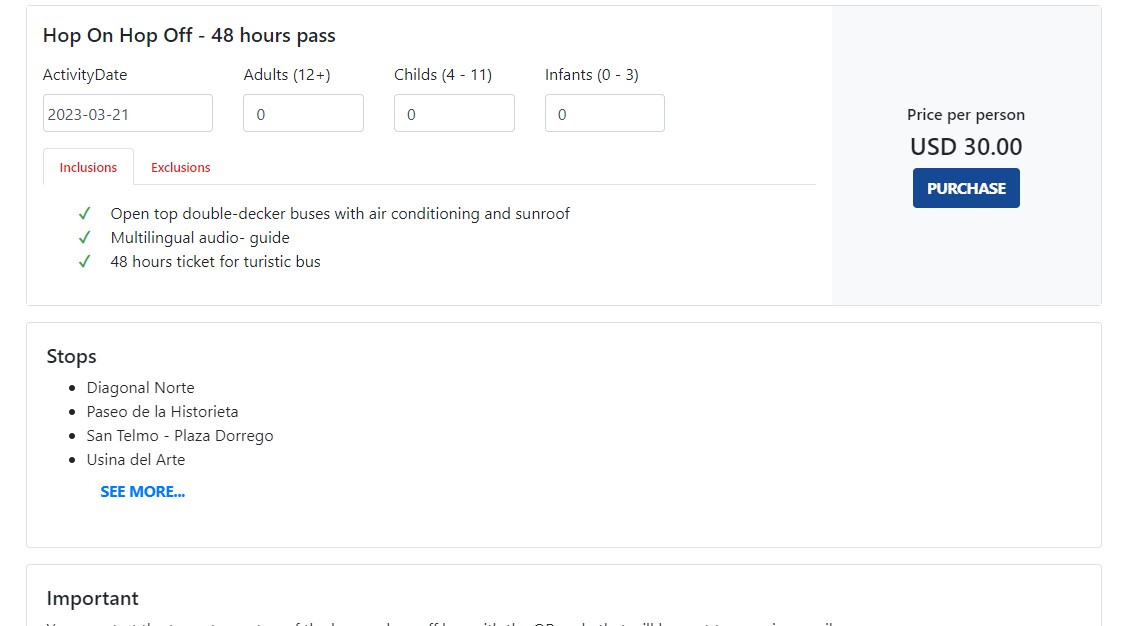Click the San Telmo - Plaza Dorrego stop

(x=180, y=436)
